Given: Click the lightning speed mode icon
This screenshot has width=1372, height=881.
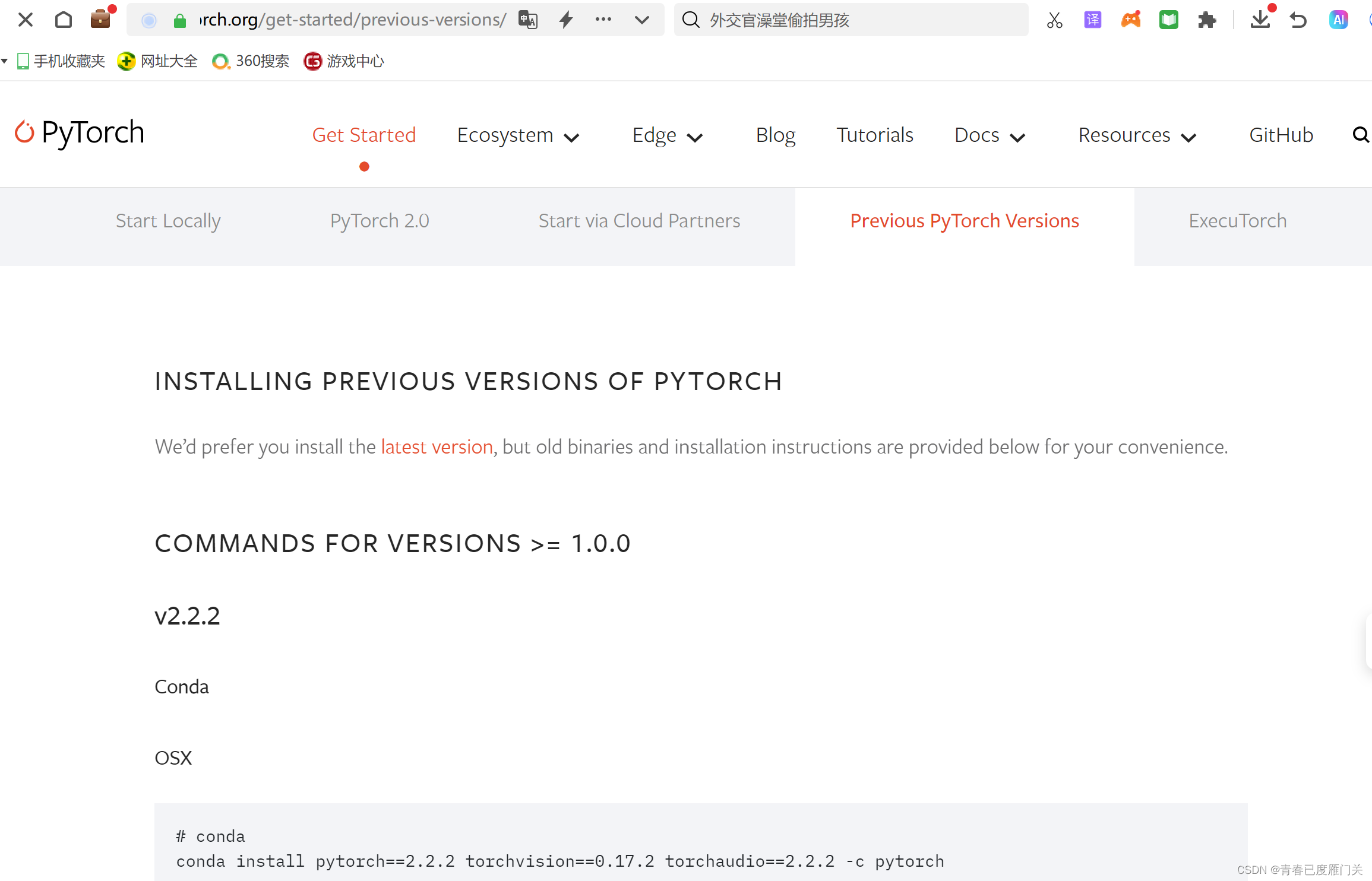Looking at the screenshot, I should click(566, 20).
